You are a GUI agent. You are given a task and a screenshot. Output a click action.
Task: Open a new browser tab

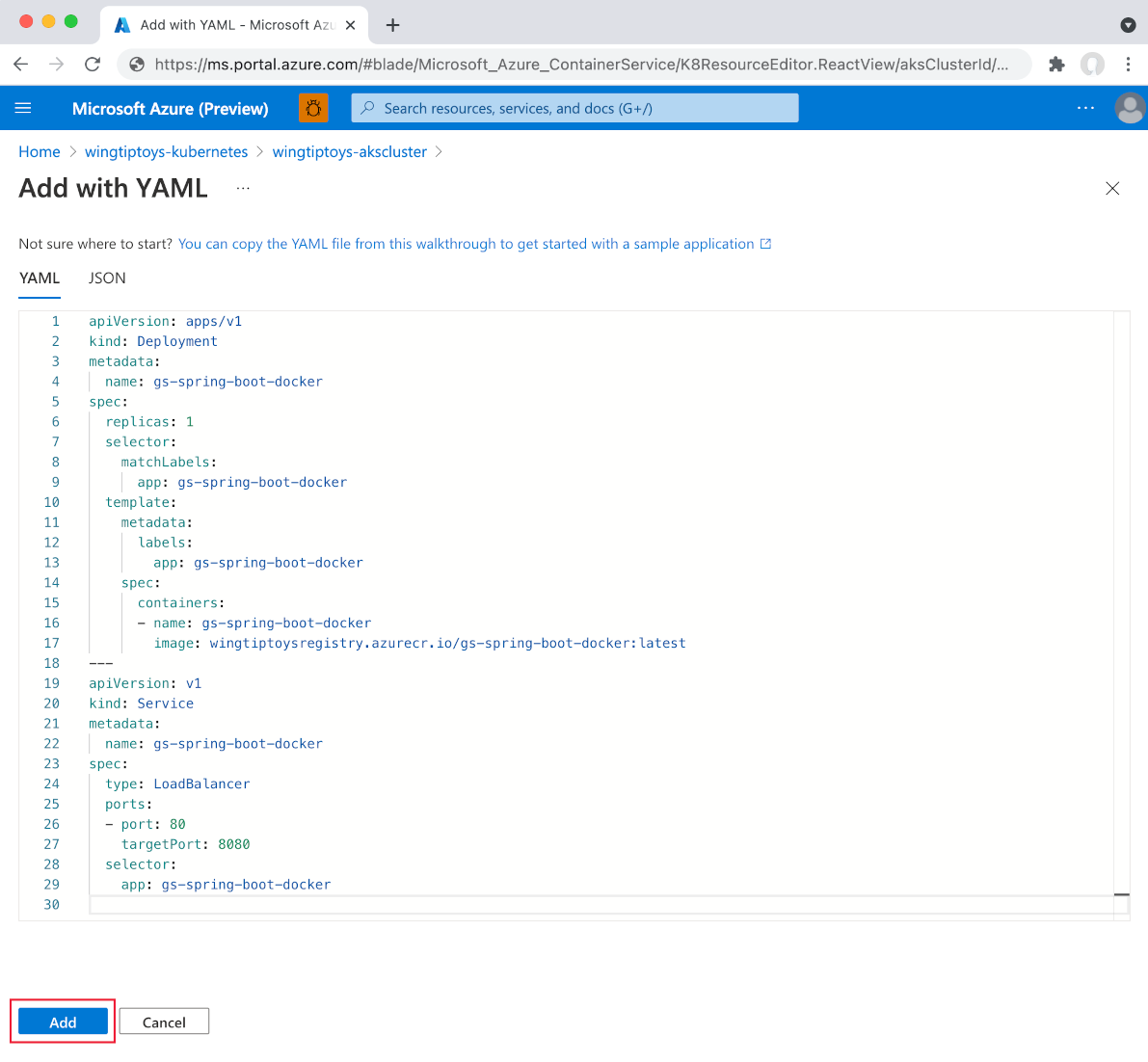coord(392,24)
